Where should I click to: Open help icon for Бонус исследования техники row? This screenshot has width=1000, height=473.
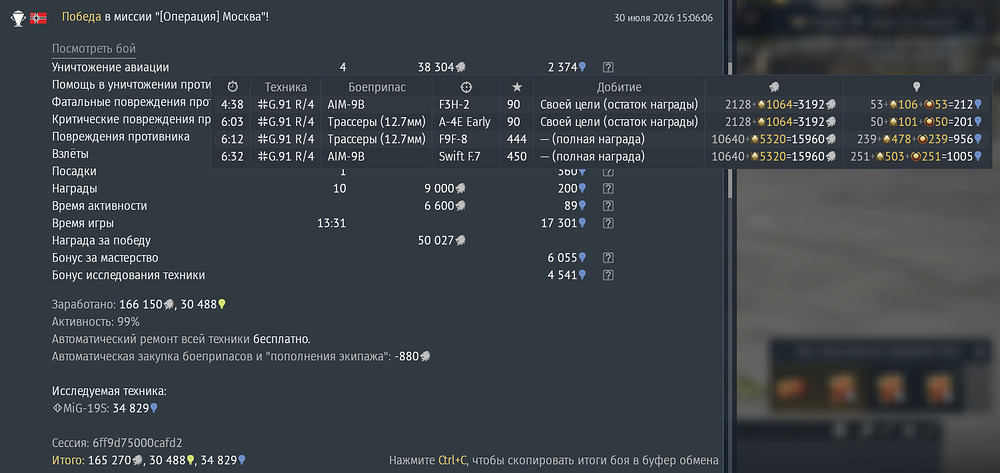tap(608, 275)
